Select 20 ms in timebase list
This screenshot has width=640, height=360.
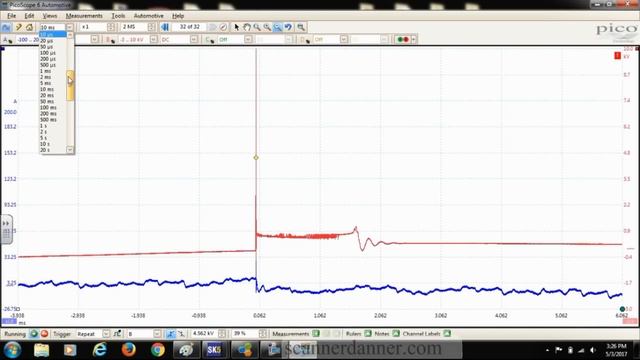[47, 95]
